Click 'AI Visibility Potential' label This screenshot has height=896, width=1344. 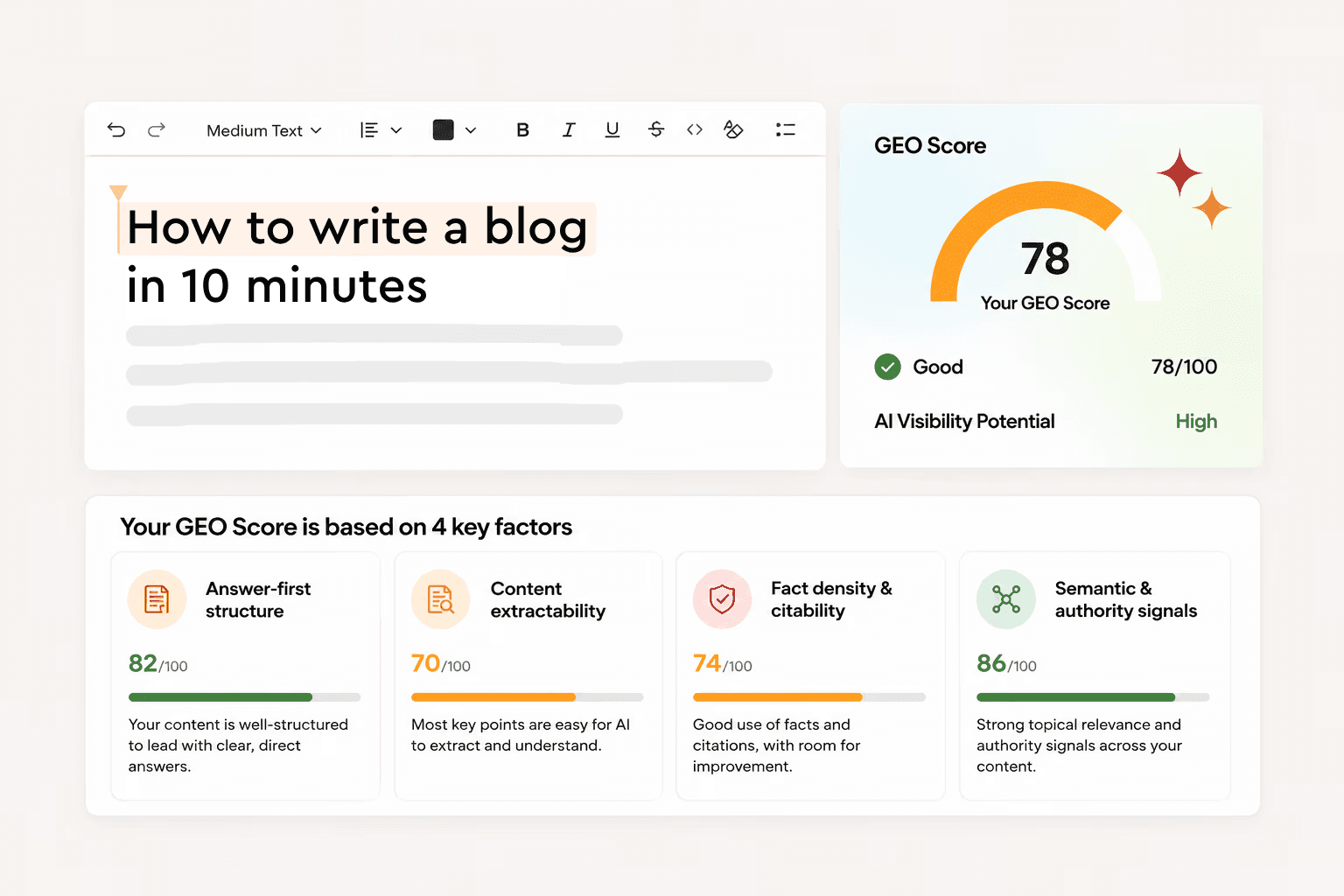[x=964, y=422]
